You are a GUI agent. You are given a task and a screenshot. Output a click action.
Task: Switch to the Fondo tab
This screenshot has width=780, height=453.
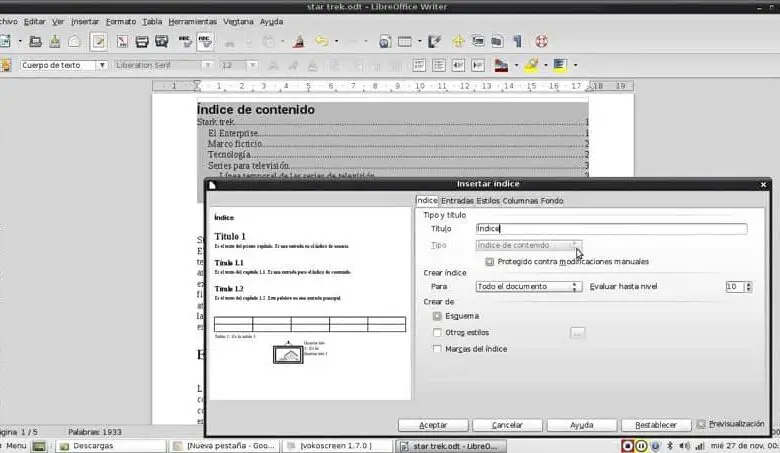(x=552, y=201)
